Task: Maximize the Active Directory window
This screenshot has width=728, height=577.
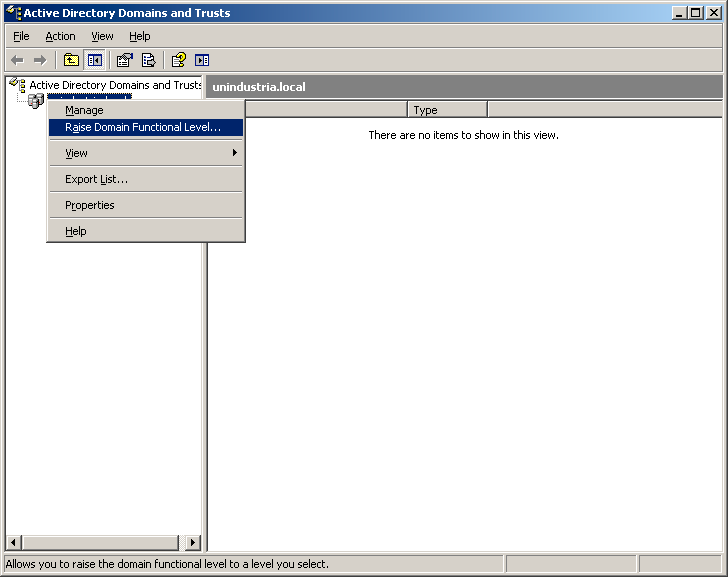Action: pos(696,13)
